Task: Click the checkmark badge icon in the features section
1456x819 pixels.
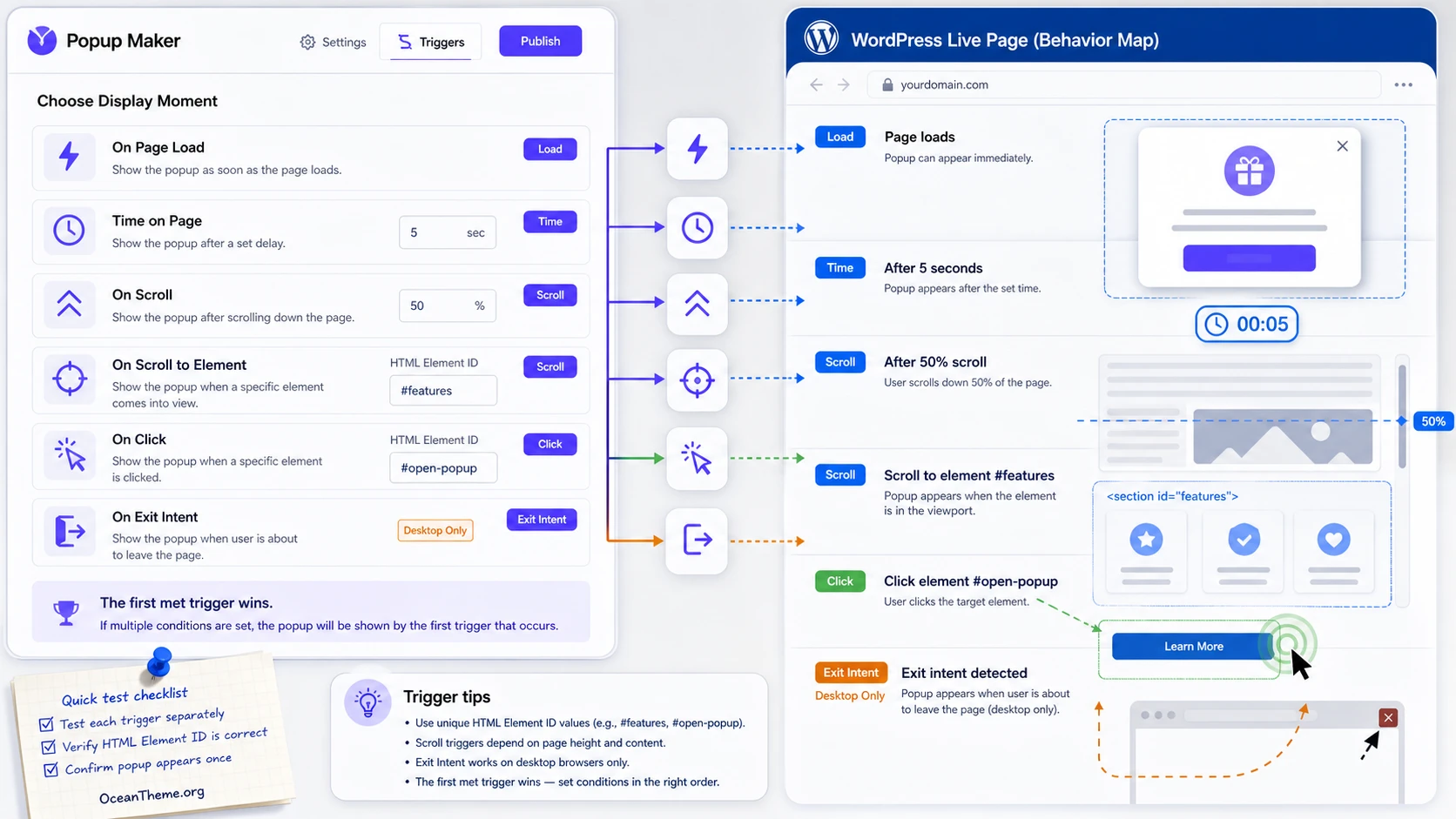Action: click(x=1244, y=540)
